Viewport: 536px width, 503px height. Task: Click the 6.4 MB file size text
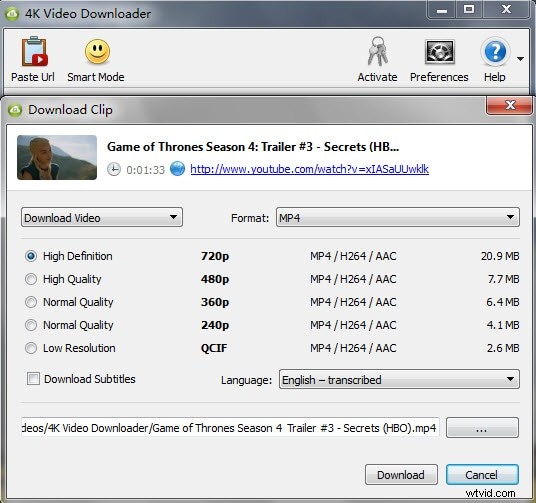tap(502, 302)
